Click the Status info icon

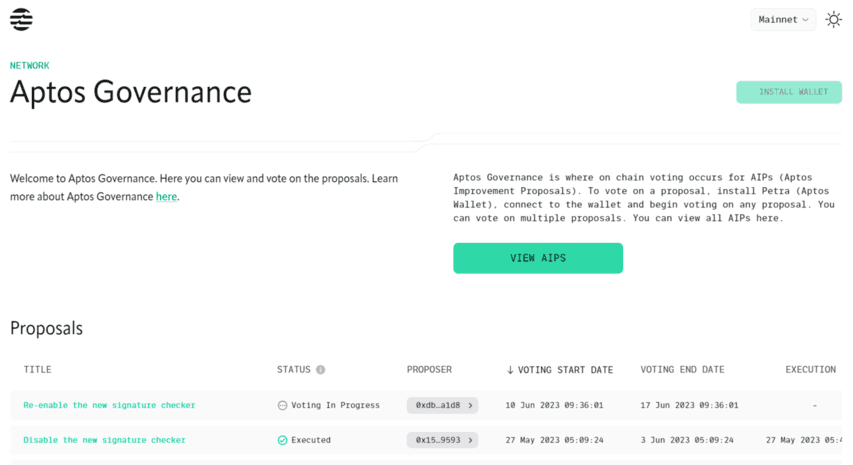320,370
